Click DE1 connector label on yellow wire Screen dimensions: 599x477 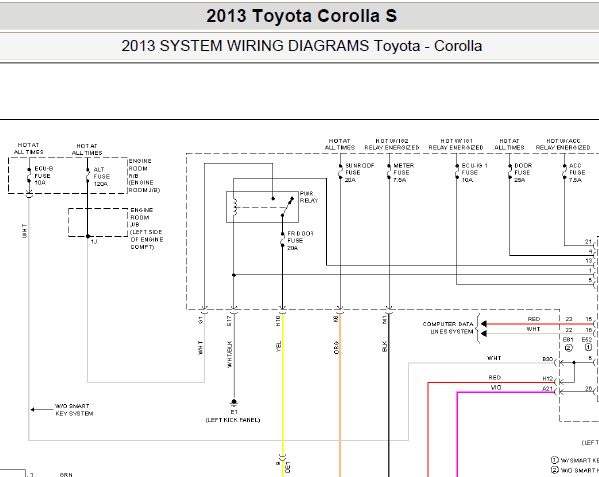(288, 467)
